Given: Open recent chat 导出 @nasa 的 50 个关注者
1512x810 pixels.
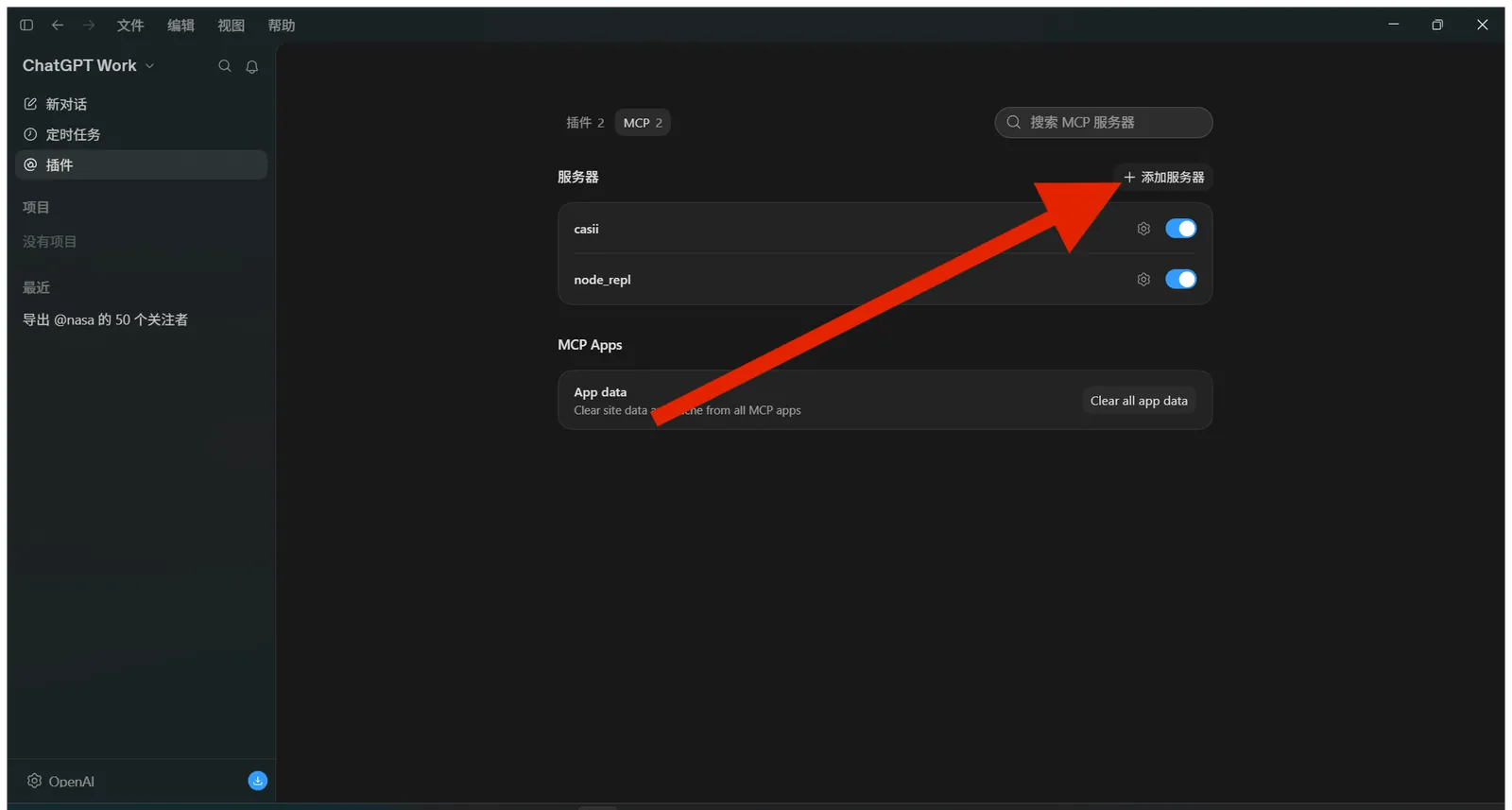Looking at the screenshot, I should 105,319.
